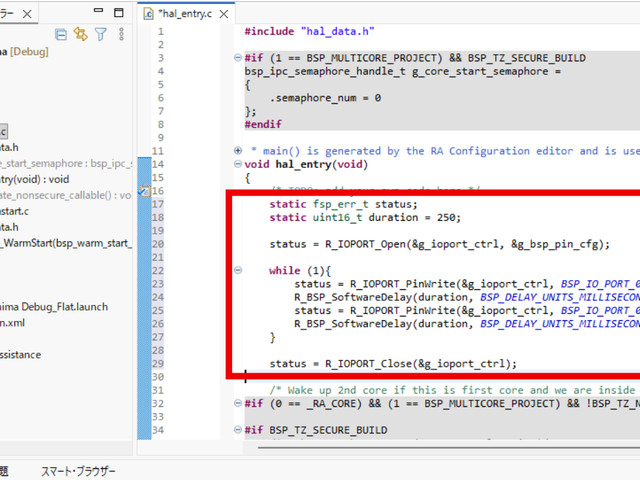Select hal_entry(void) : void outline entry
This screenshot has height=480, width=640.
coord(35,179)
